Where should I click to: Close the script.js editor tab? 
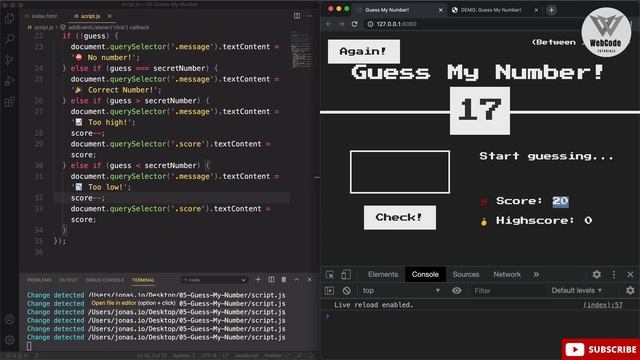(109, 16)
